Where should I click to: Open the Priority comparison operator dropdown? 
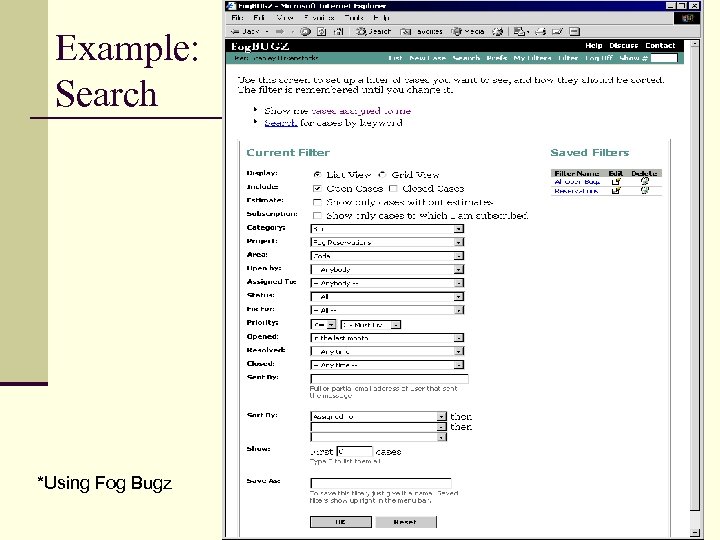coord(323,325)
